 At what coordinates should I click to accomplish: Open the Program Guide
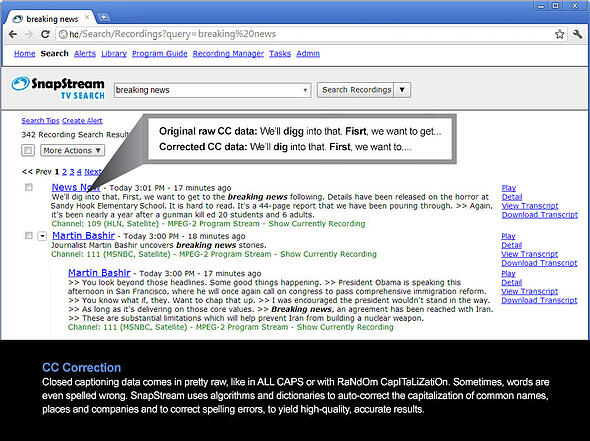coord(160,53)
